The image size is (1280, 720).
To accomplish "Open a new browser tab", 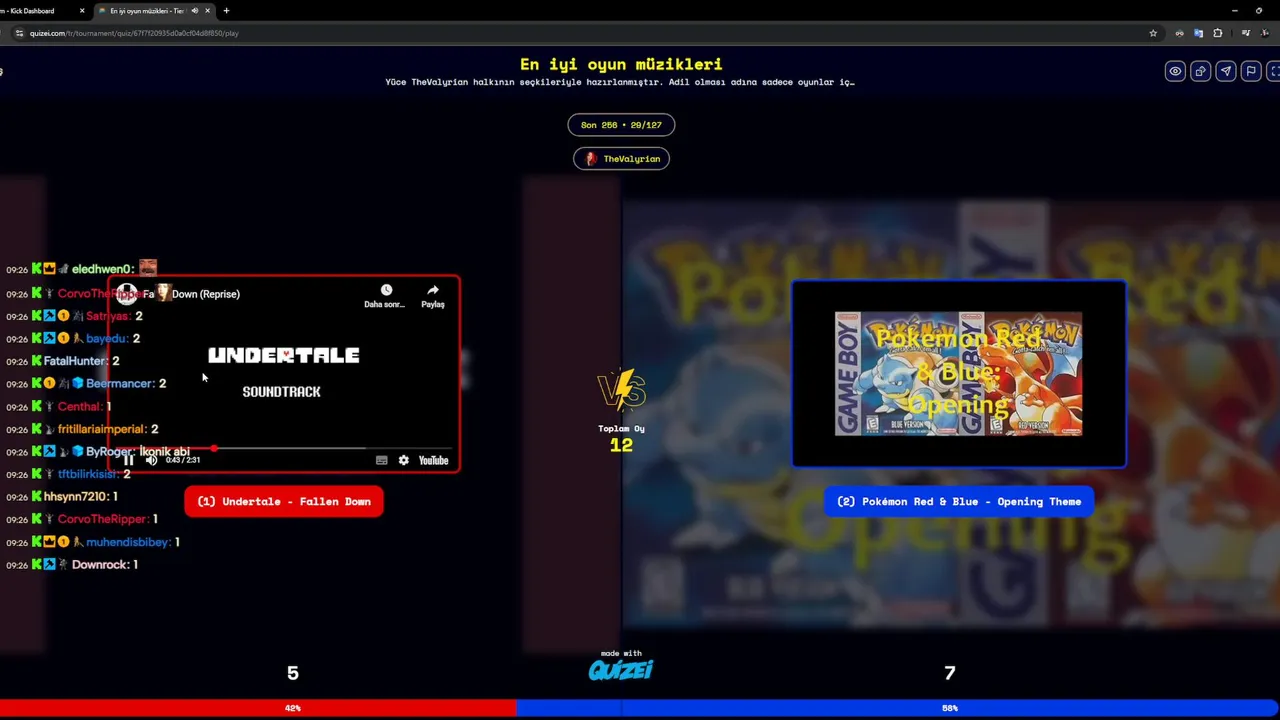I will coord(226,11).
